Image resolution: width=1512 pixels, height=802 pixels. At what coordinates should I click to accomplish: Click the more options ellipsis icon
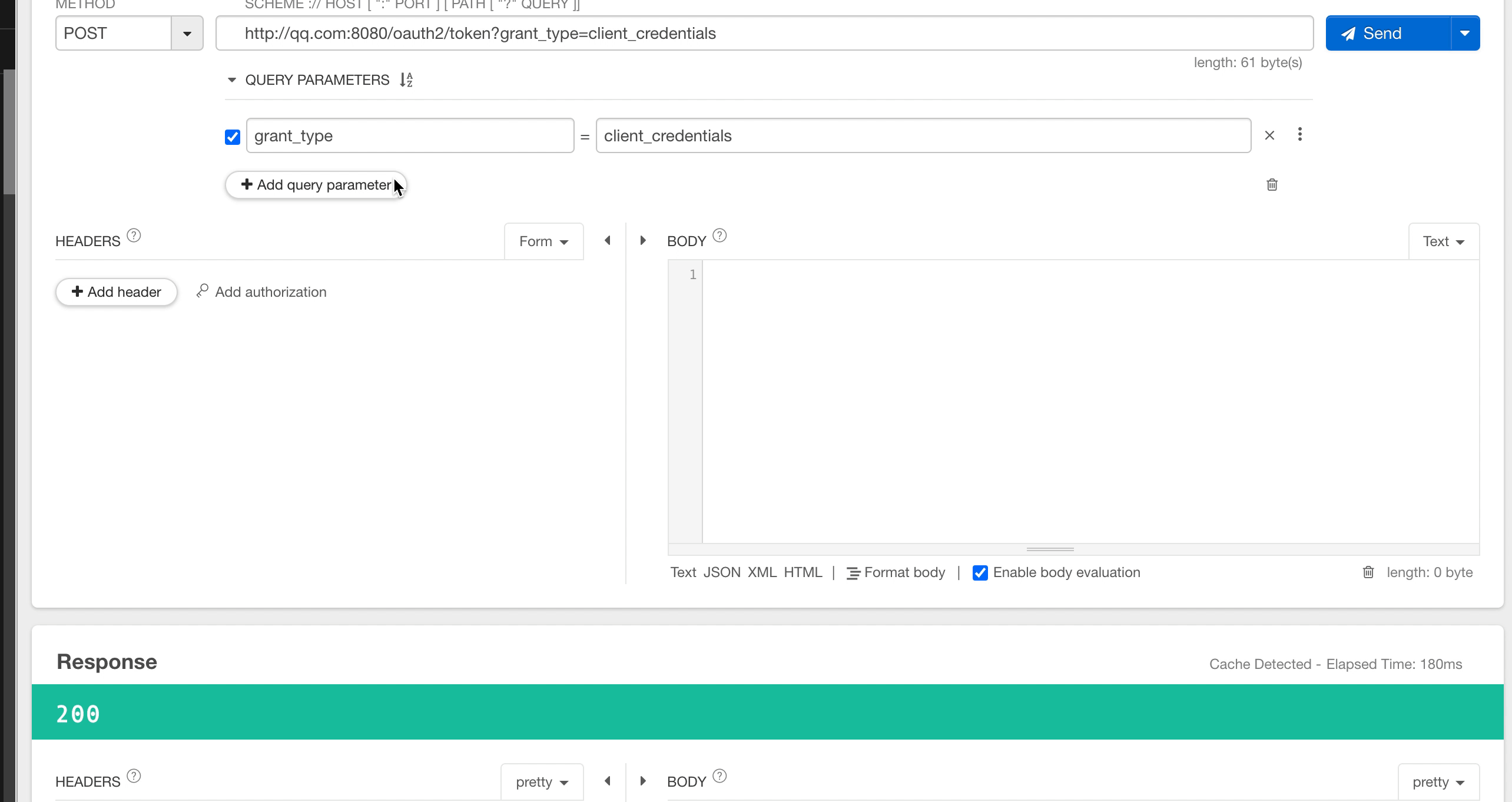click(x=1300, y=135)
